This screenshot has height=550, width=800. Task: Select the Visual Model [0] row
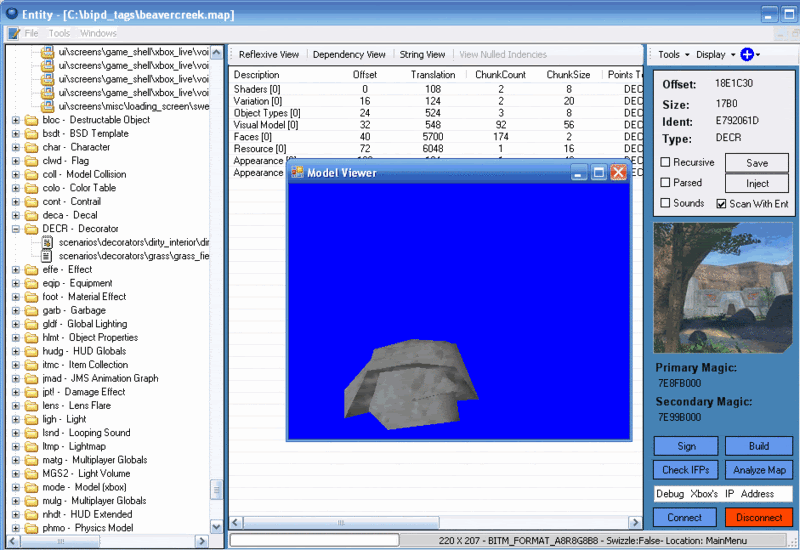(x=436, y=125)
